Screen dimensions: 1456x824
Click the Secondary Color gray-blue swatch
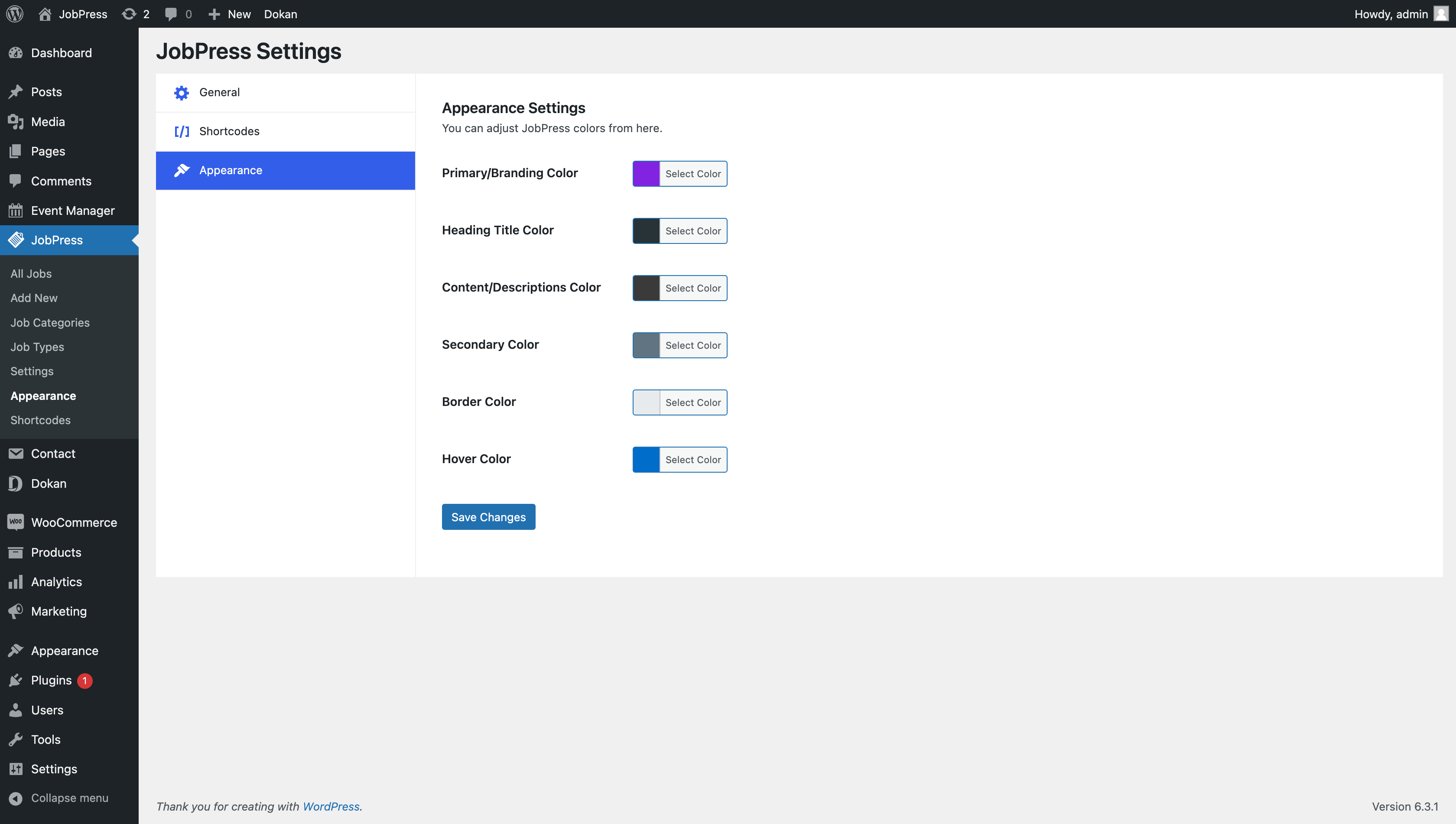(646, 345)
